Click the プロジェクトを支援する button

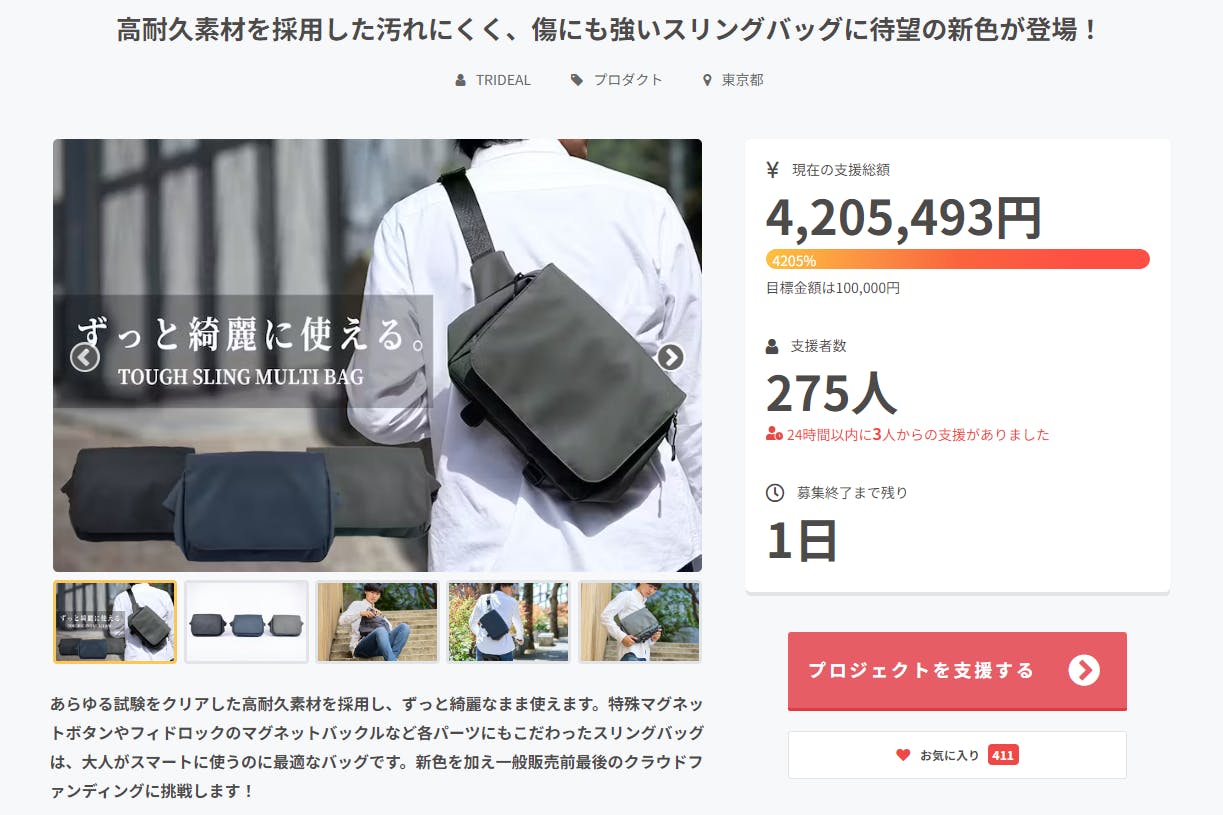tap(957, 671)
